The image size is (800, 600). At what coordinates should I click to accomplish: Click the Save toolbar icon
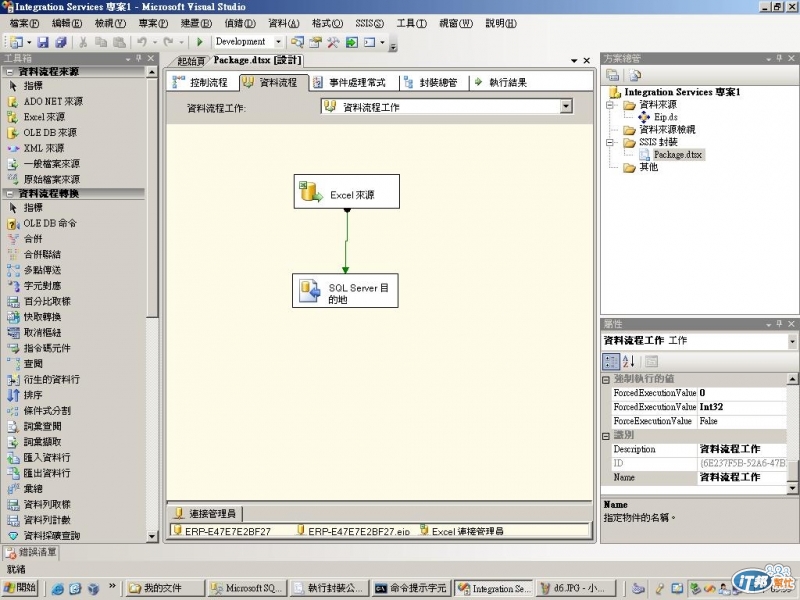[x=43, y=42]
